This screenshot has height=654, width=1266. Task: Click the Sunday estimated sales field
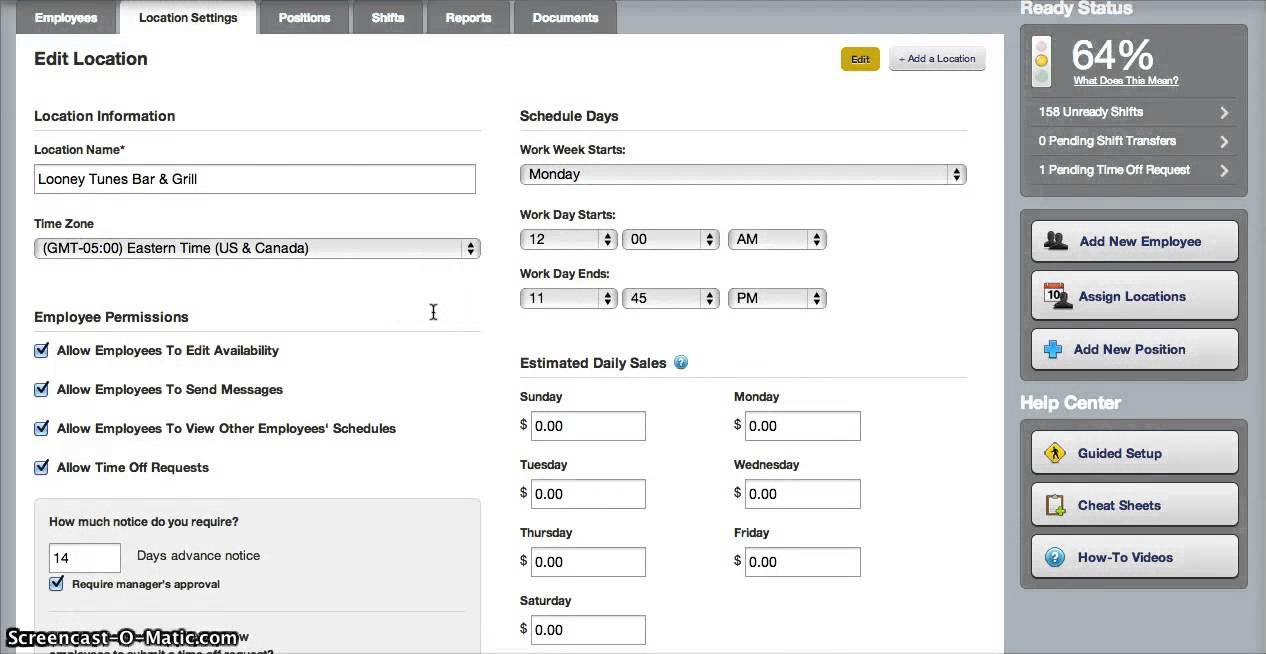588,426
